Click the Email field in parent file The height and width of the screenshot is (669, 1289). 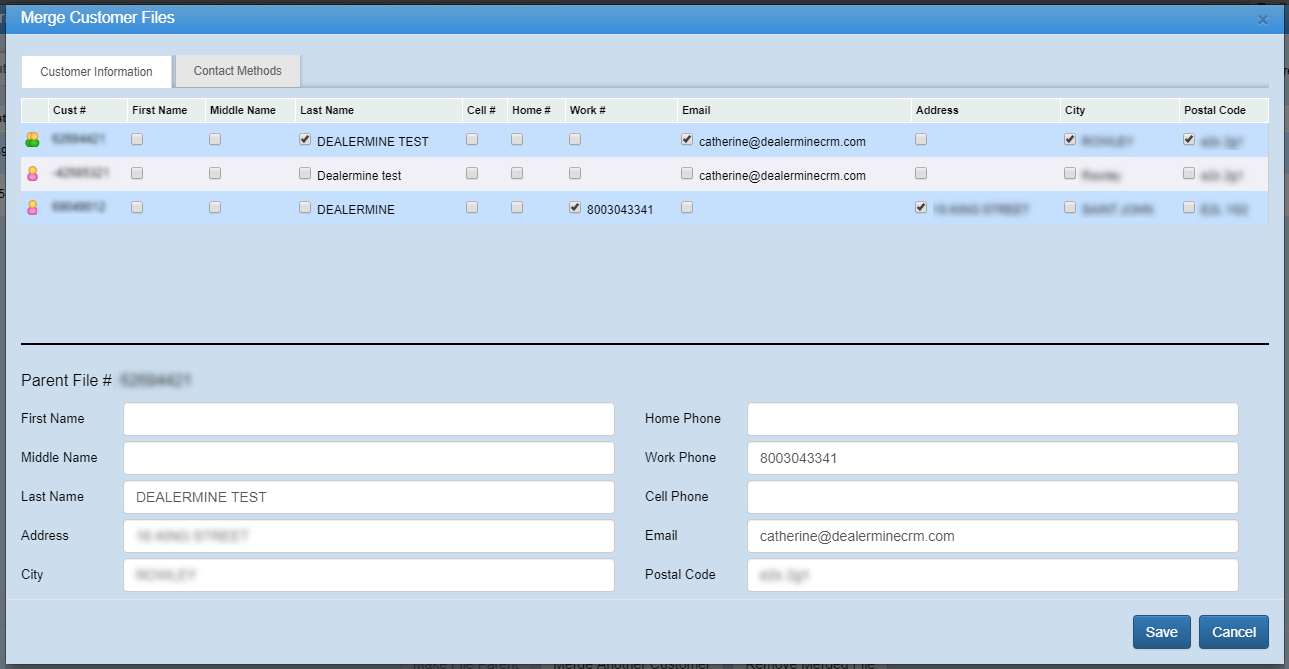[x=992, y=536]
